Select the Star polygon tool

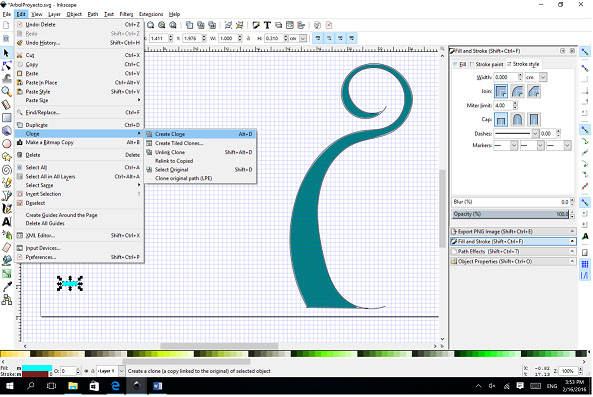pyautogui.click(x=6, y=157)
